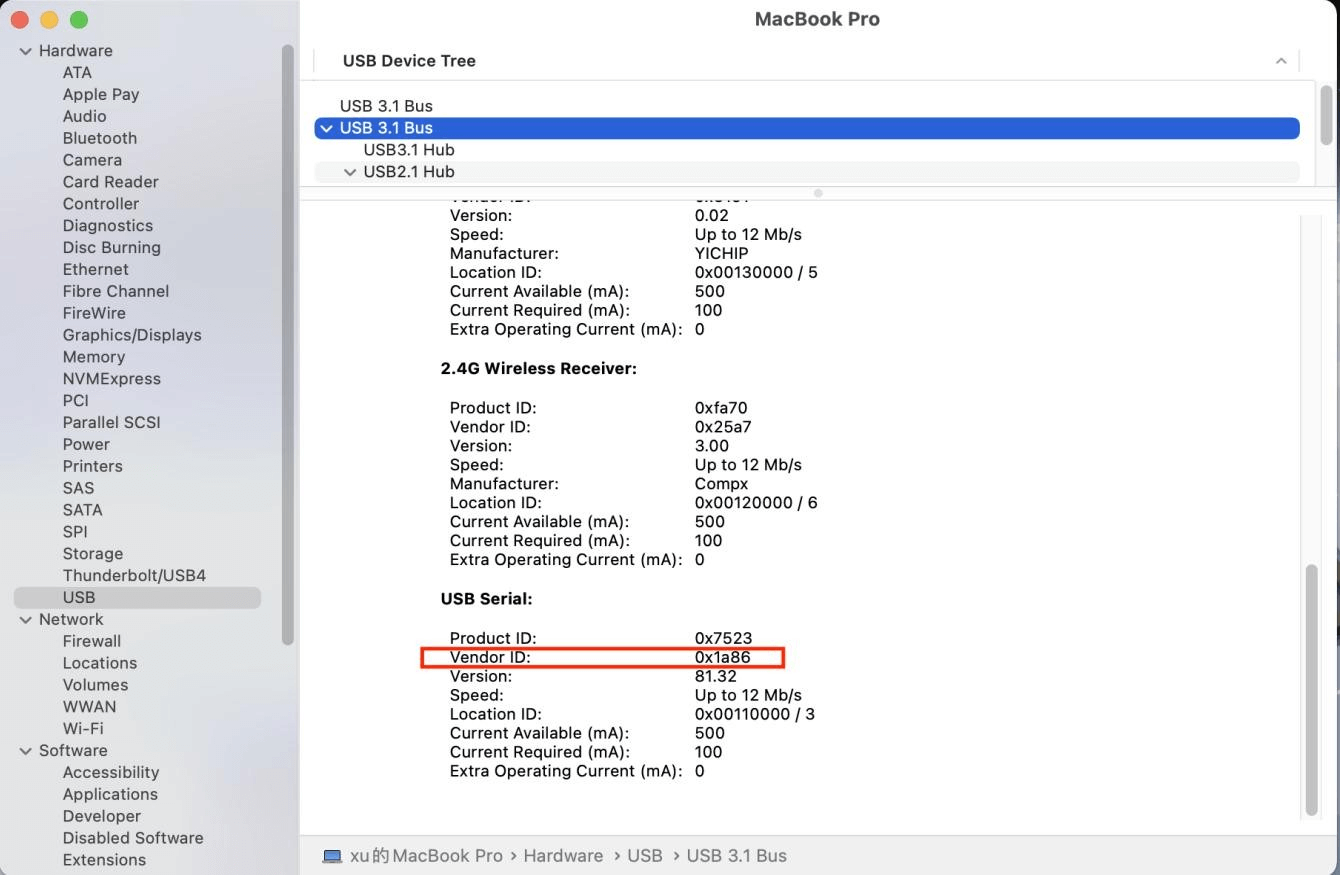Select Thunderbolt/USB4 in the sidebar
1340x875 pixels.
(x=134, y=576)
